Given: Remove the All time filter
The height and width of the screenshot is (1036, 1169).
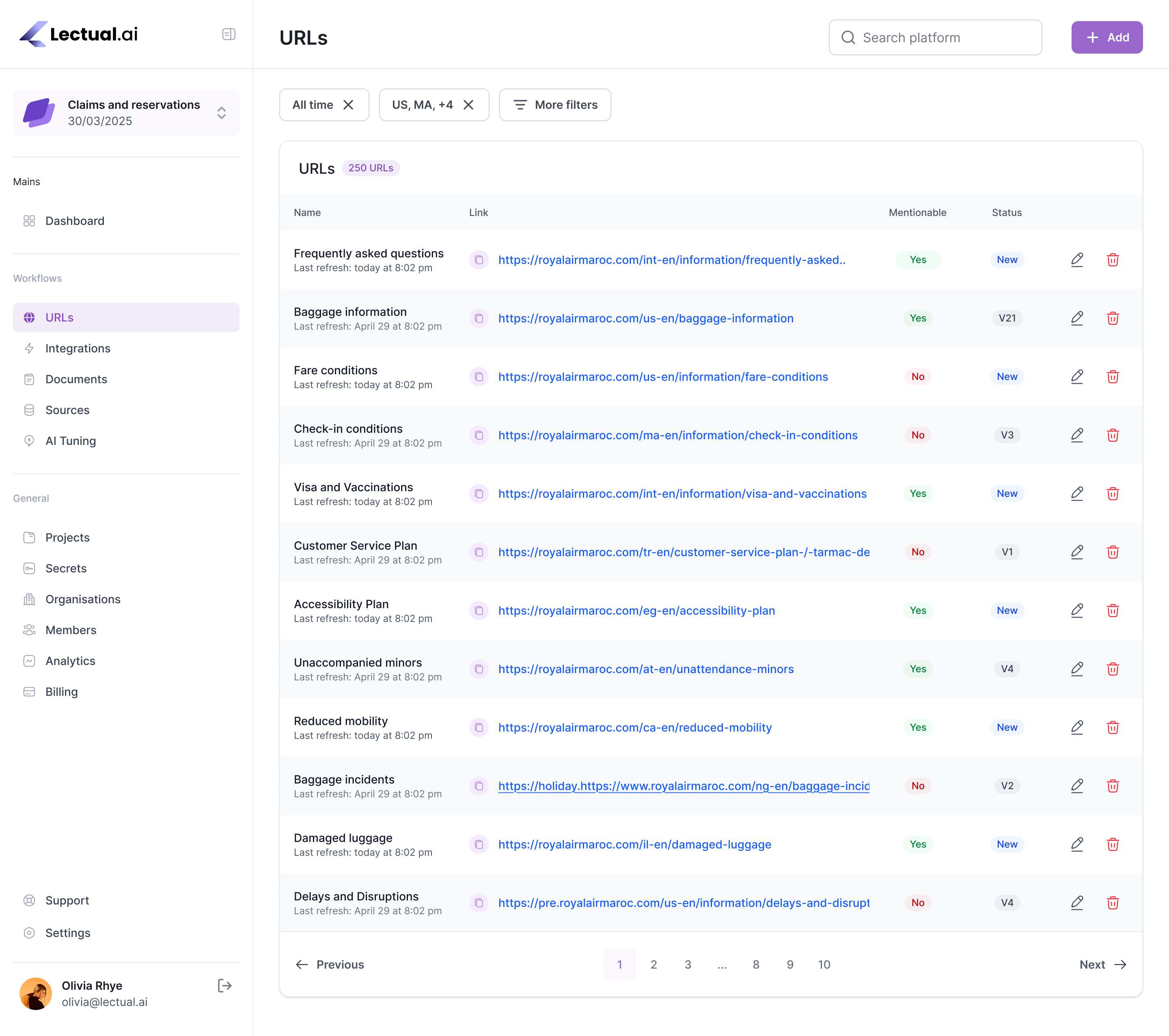Looking at the screenshot, I should pyautogui.click(x=348, y=105).
